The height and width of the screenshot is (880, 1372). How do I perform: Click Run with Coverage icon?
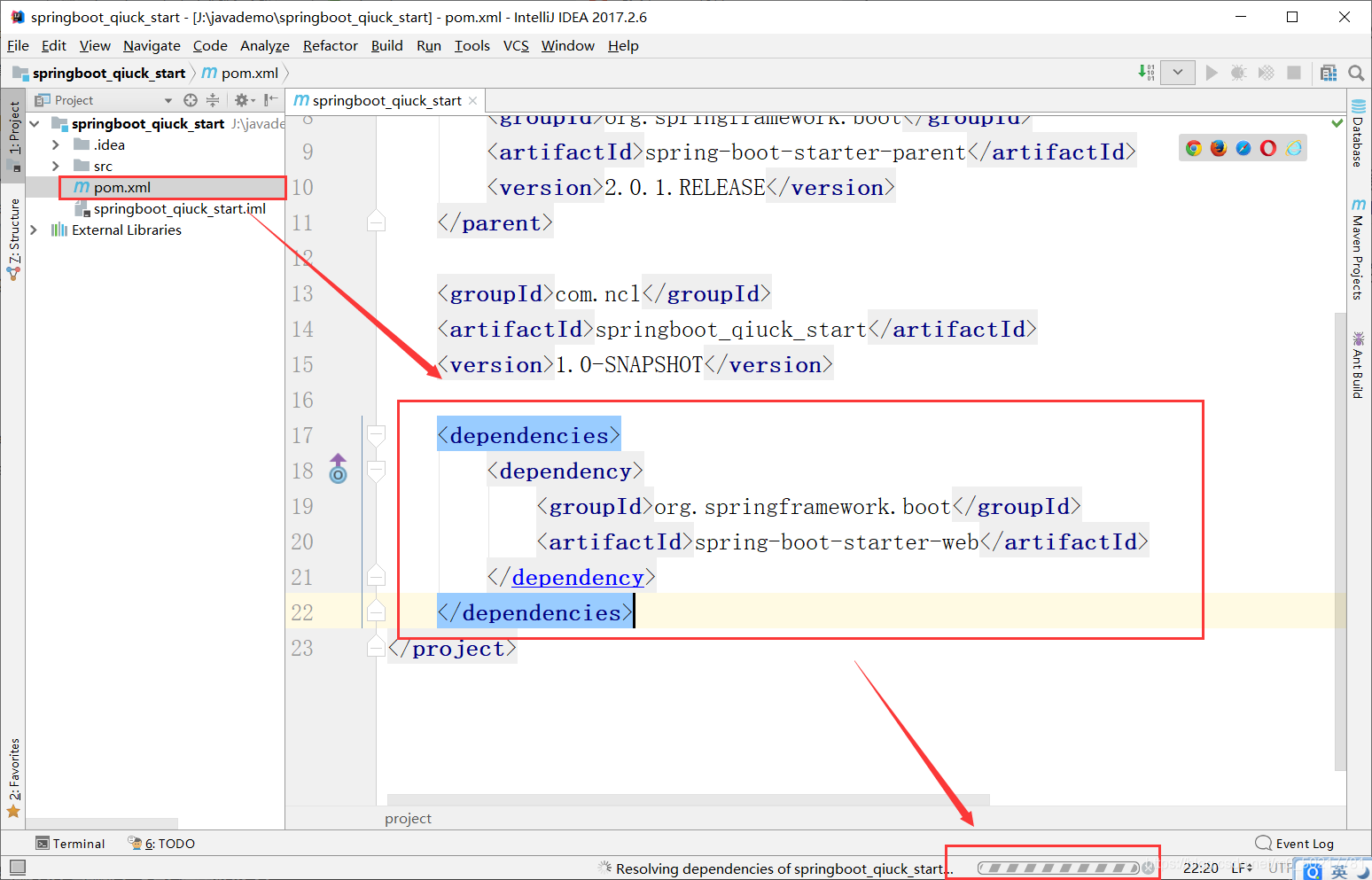click(x=1267, y=73)
